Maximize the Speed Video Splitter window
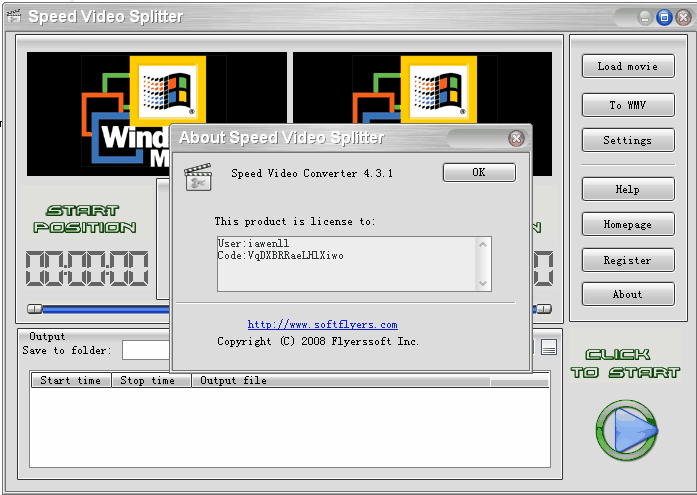The height and width of the screenshot is (495, 697). click(664, 17)
